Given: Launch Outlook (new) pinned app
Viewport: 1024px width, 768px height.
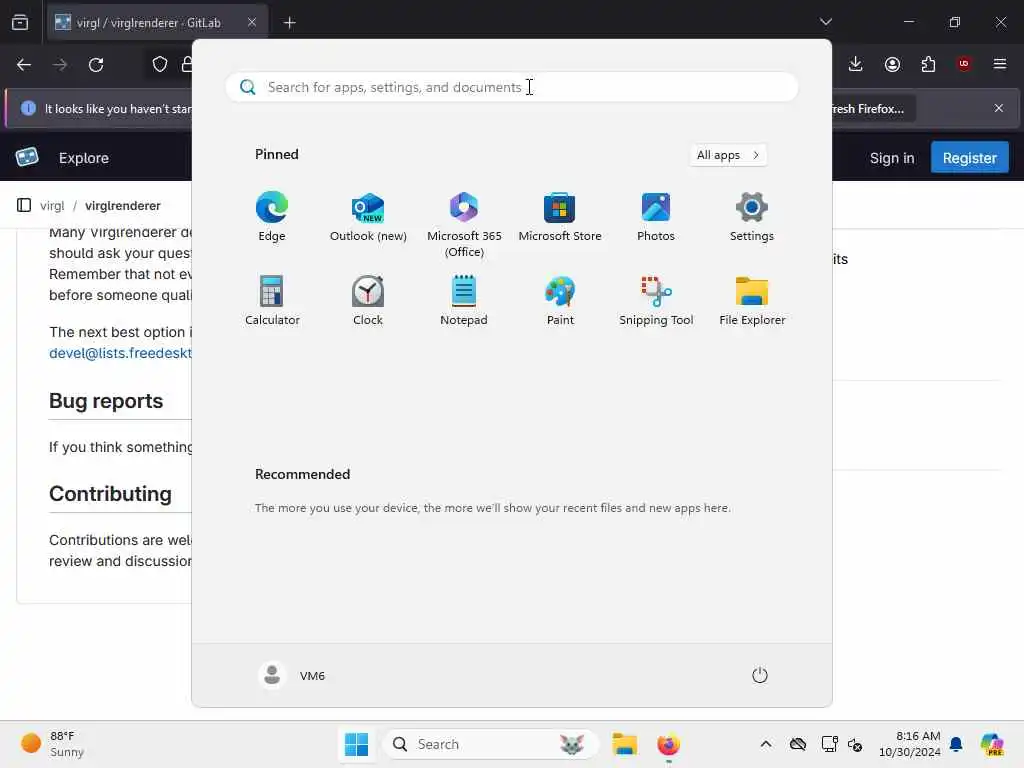Looking at the screenshot, I should [x=368, y=217].
